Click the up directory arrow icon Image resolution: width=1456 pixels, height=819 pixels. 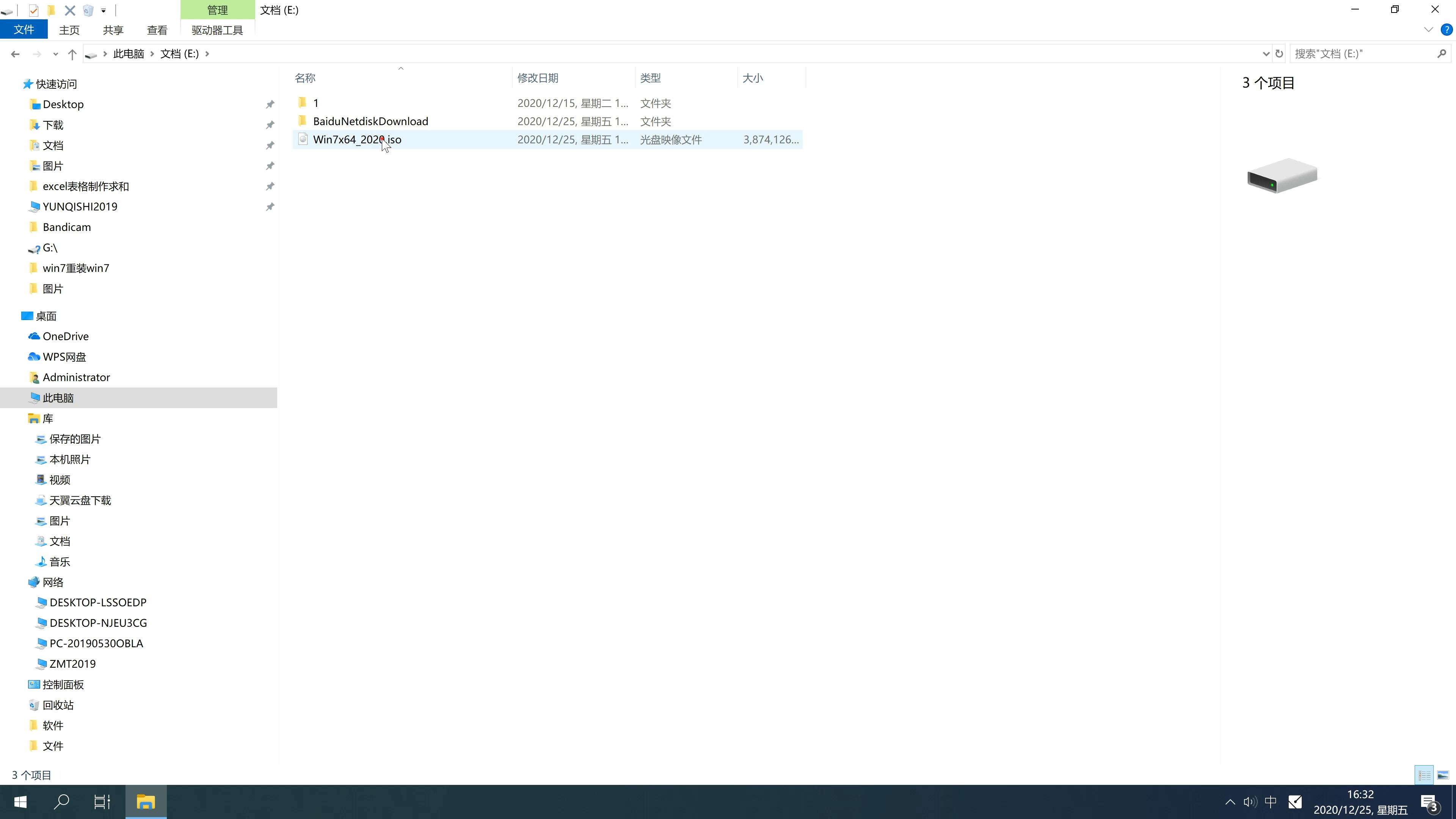point(71,53)
